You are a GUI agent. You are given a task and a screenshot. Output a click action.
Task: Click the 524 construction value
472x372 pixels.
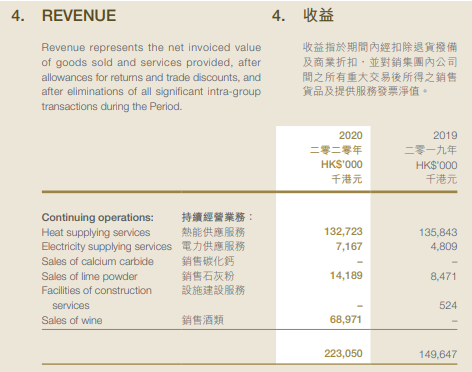(x=448, y=305)
